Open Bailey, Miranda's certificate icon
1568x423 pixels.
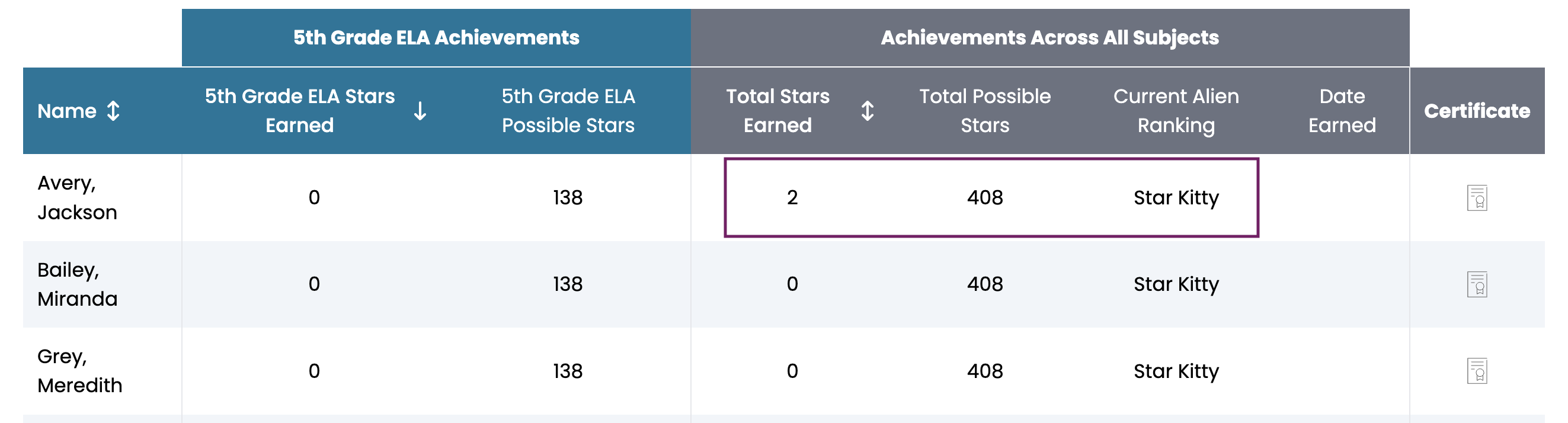(x=1477, y=284)
